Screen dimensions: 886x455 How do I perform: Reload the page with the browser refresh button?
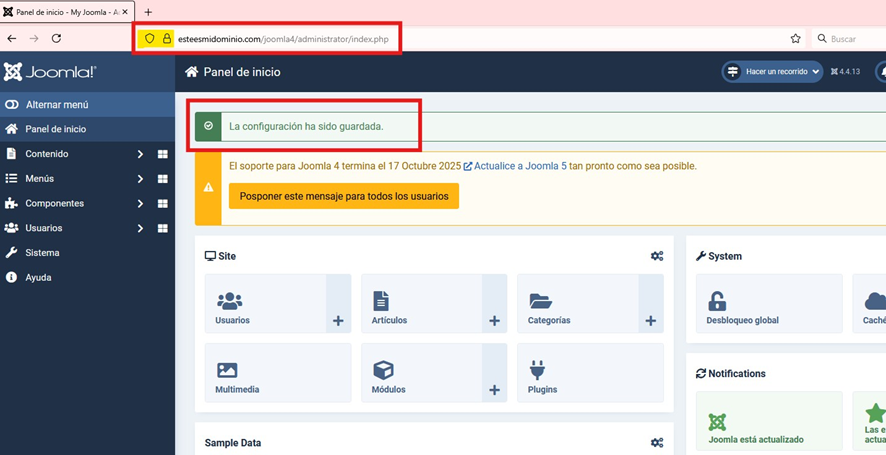pos(57,38)
